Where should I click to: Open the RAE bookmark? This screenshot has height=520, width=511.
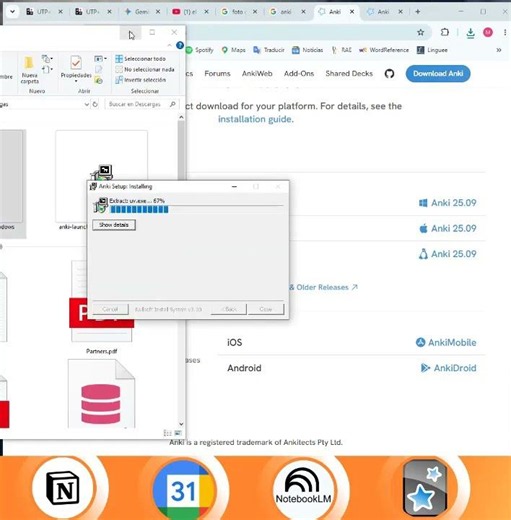click(x=342, y=50)
